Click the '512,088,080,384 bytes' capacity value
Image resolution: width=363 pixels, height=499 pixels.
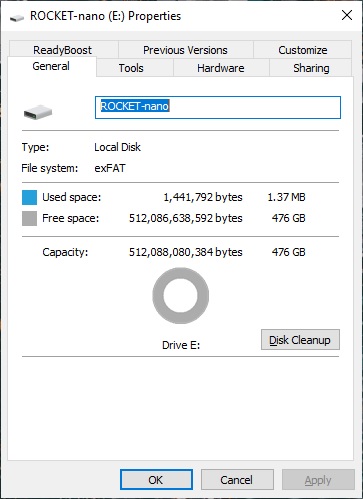point(186,252)
